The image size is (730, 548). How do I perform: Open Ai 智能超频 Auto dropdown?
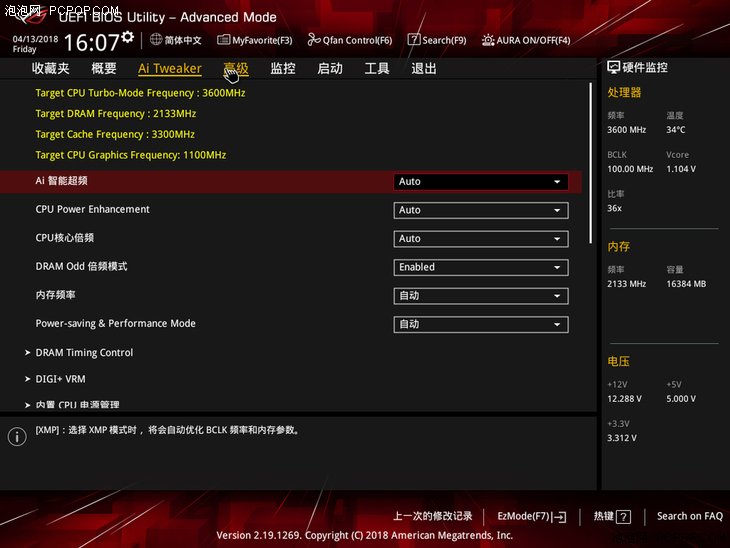(x=480, y=182)
